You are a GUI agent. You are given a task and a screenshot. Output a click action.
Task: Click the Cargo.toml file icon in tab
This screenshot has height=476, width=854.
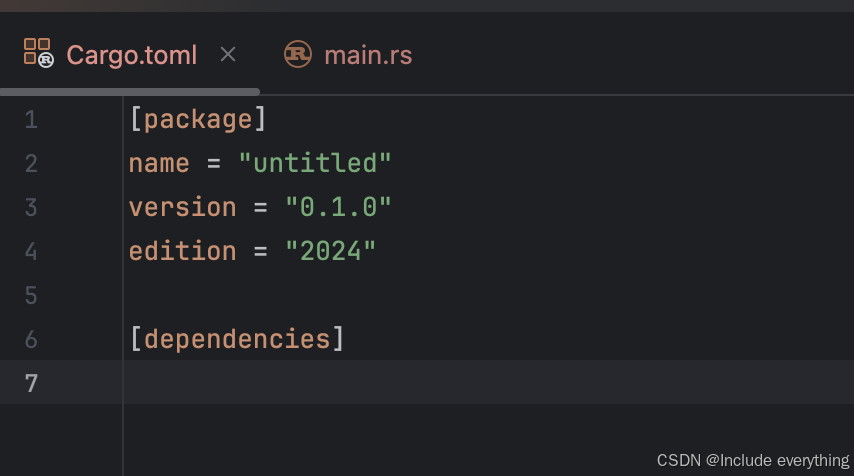click(38, 53)
